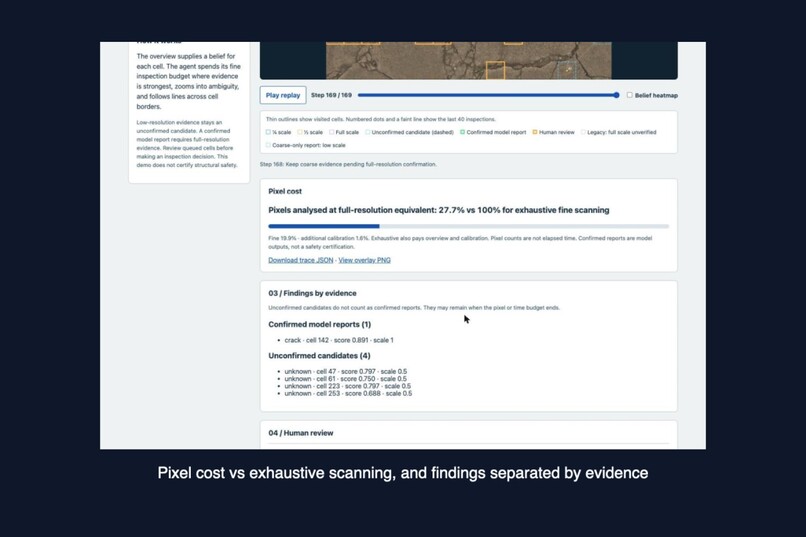Click the 'Thin outlines show visited cells' note

point(380,119)
